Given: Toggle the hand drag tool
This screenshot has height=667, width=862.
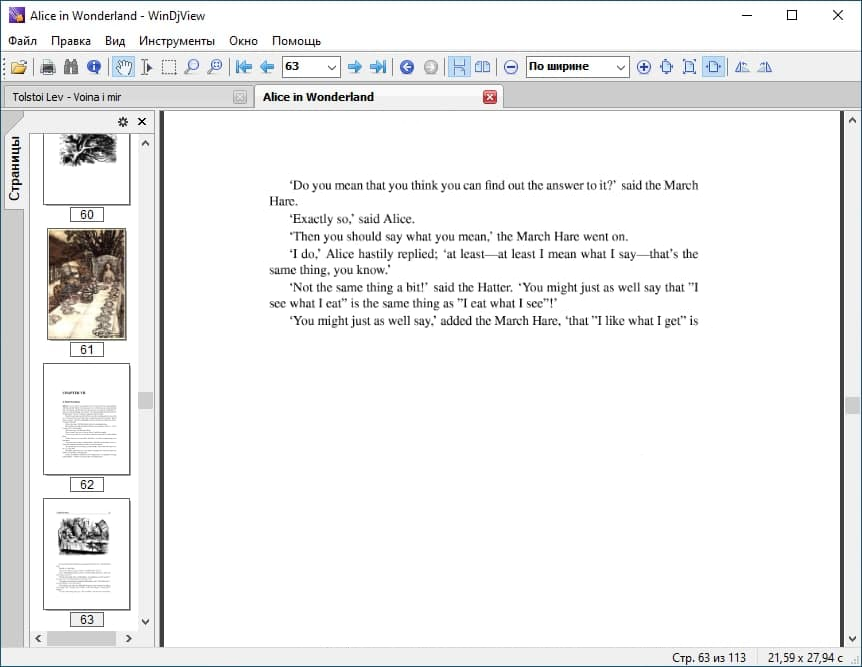Looking at the screenshot, I should (124, 67).
